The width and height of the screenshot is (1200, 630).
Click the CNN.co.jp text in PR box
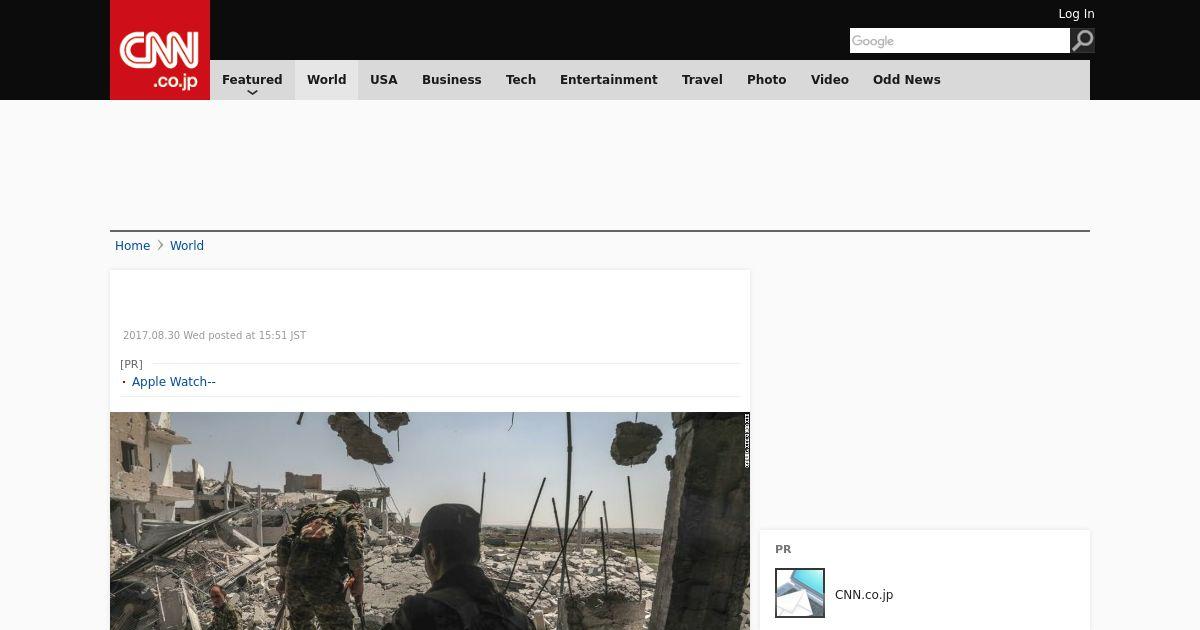tap(864, 595)
